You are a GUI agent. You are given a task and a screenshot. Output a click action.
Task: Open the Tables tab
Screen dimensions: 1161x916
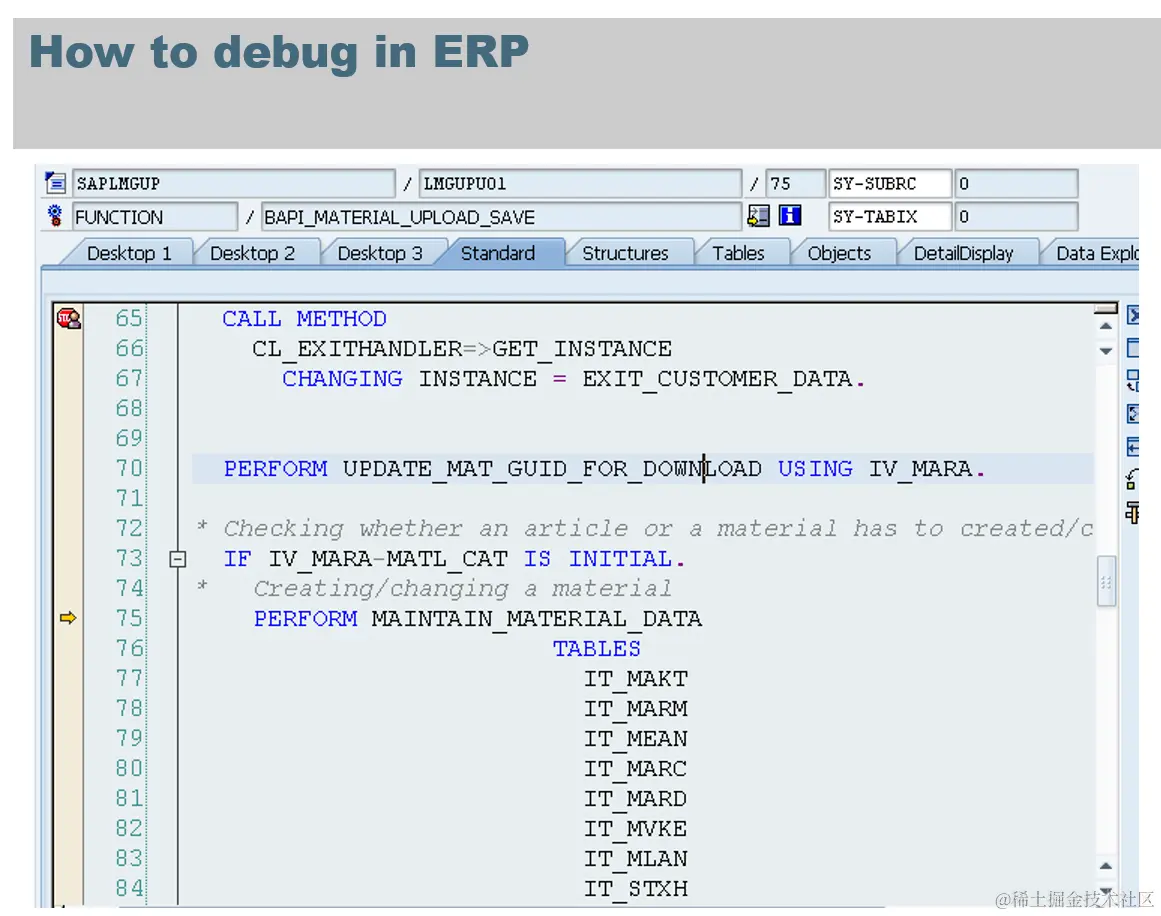point(737,253)
